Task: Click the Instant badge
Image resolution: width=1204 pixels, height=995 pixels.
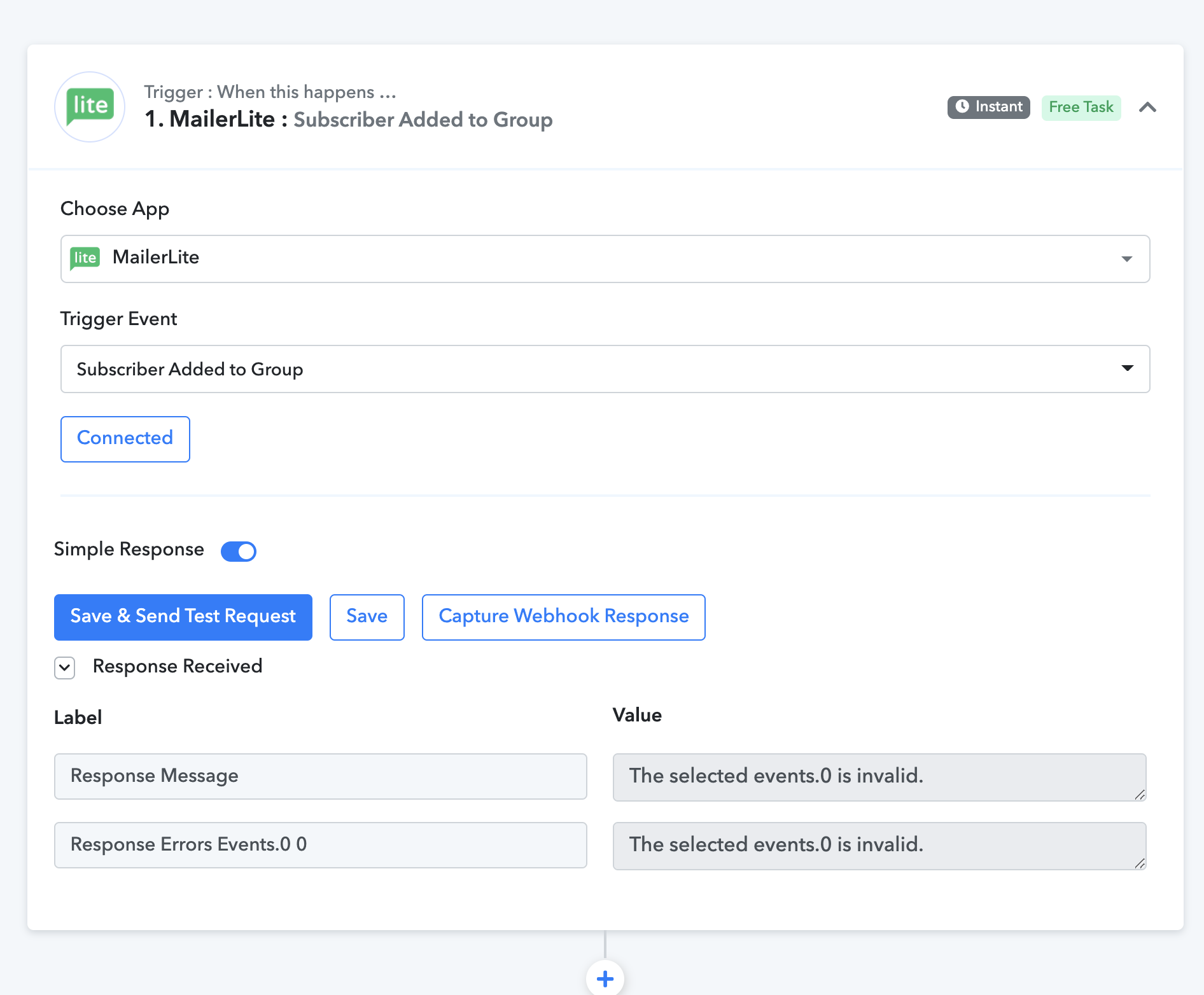Action: coord(989,107)
